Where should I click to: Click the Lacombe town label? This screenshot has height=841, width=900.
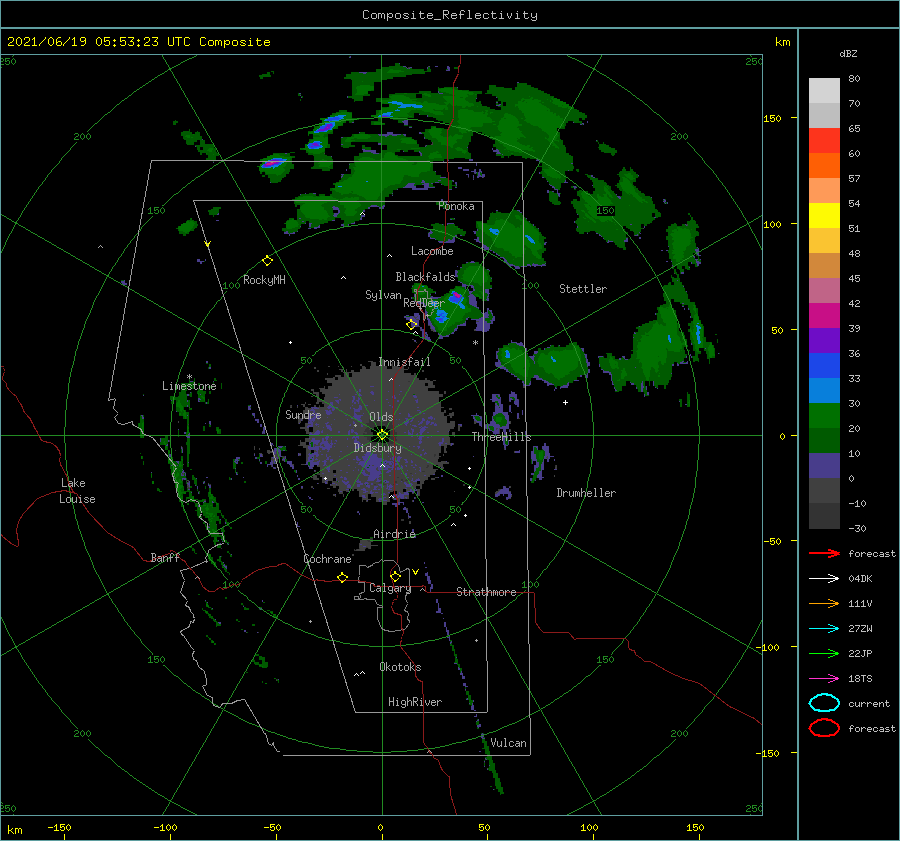[x=432, y=251]
